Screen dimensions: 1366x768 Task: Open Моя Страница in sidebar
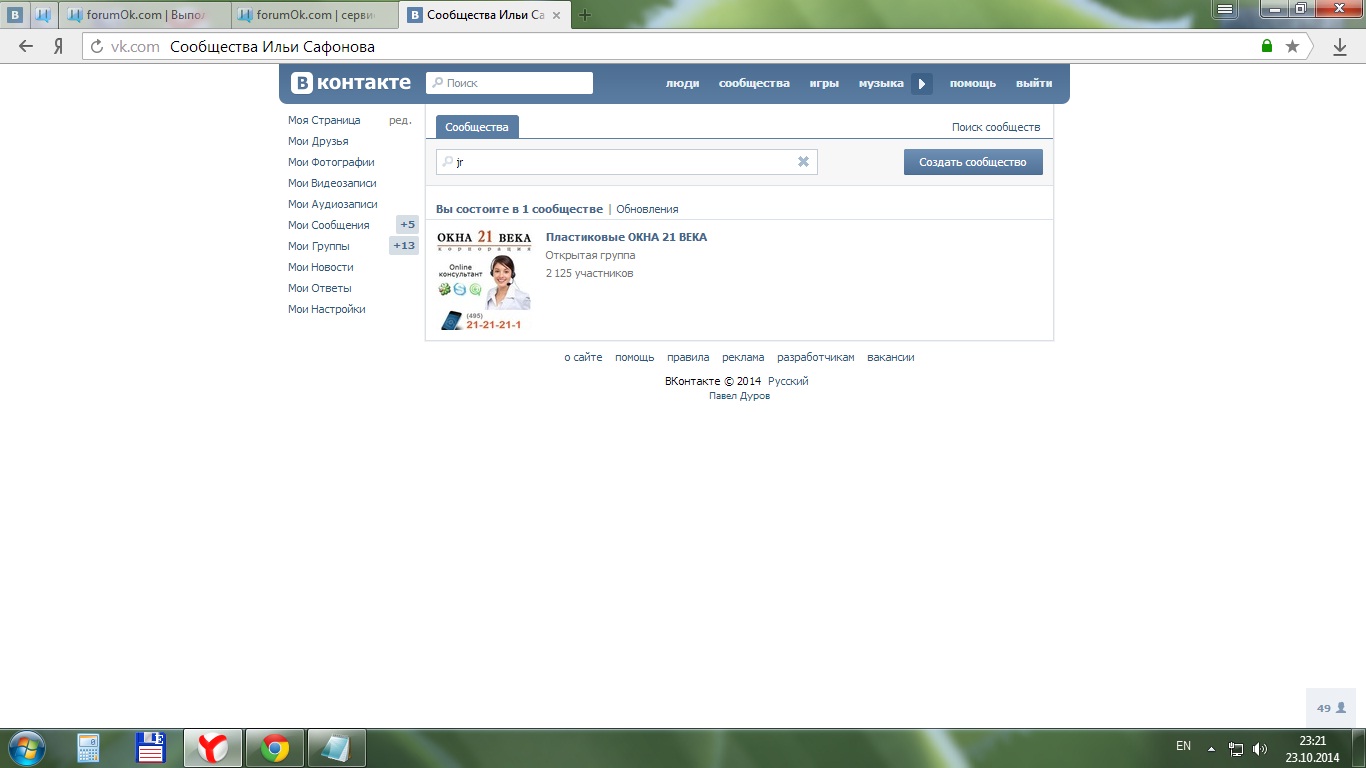coord(324,120)
